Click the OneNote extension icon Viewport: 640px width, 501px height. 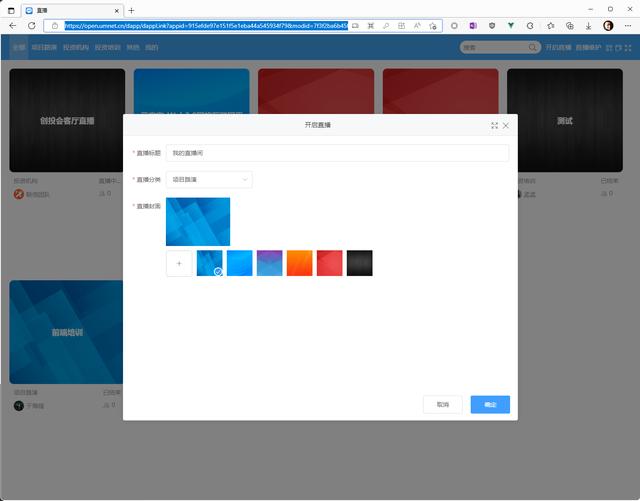[x=473, y=26]
